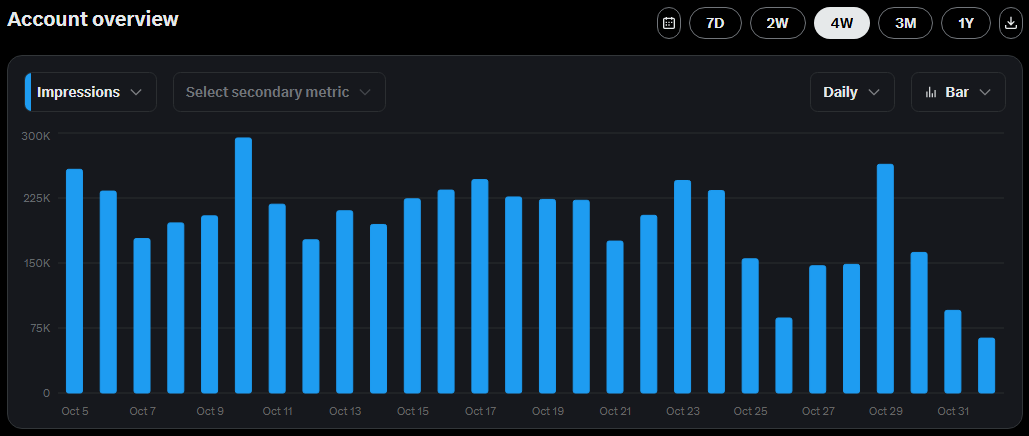Viewport: 1029px width, 436px height.
Task: Open the Daily granularity dropdown
Action: coord(851,92)
